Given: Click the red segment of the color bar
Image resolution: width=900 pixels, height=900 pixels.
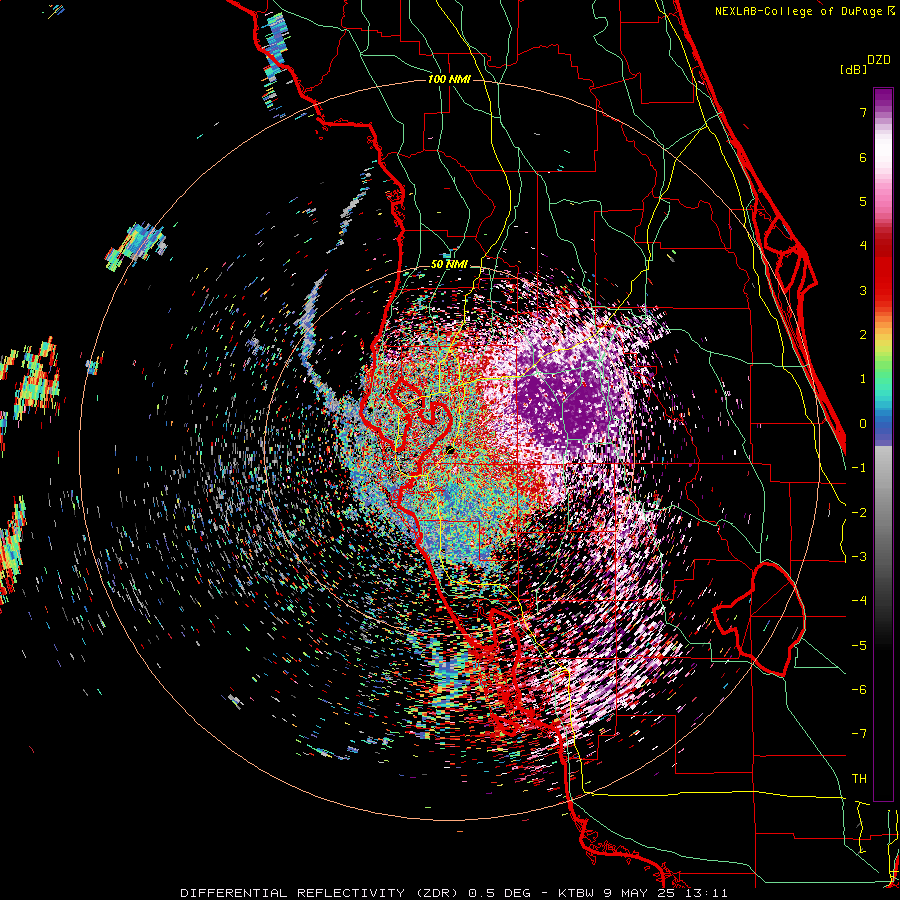Looking at the screenshot, I should 883,270.
